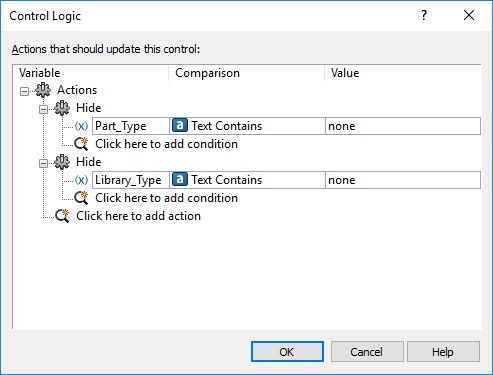Click magnifier icon under Part_Type condition
The image size is (493, 375).
[x=81, y=144]
